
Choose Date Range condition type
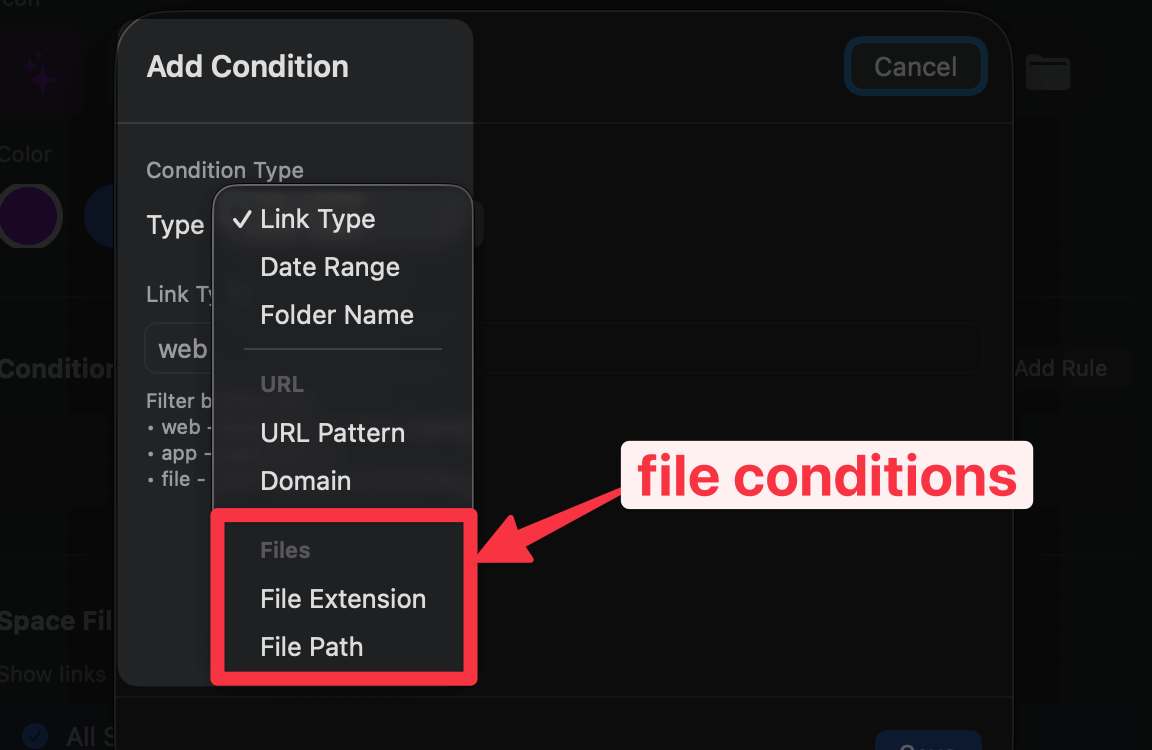tap(329, 267)
